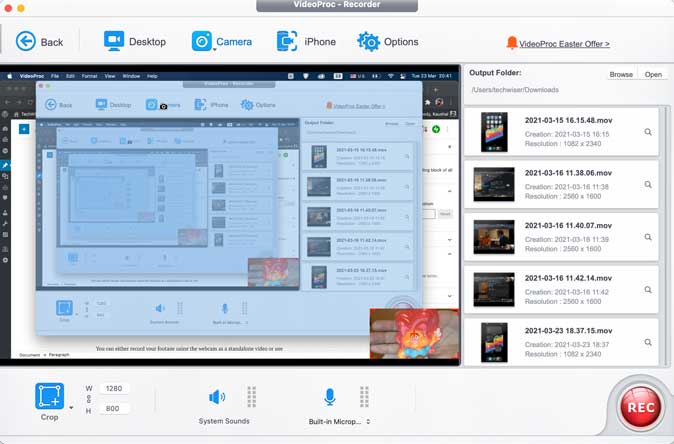Image resolution: width=674 pixels, height=444 pixels.
Task: Click the height field showing 800
Action: [x=114, y=408]
